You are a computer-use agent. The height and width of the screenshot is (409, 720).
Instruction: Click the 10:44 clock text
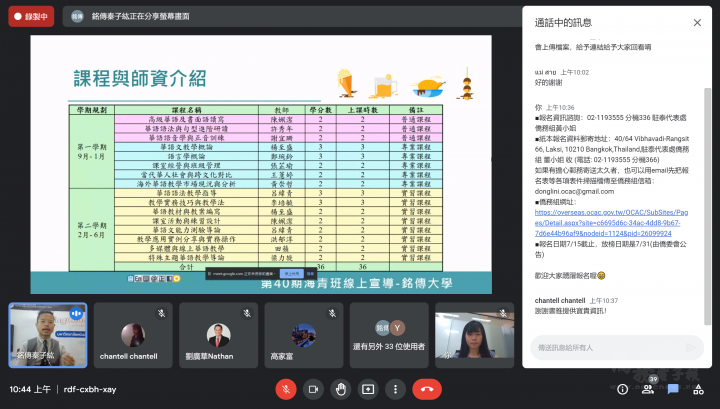tap(30, 389)
